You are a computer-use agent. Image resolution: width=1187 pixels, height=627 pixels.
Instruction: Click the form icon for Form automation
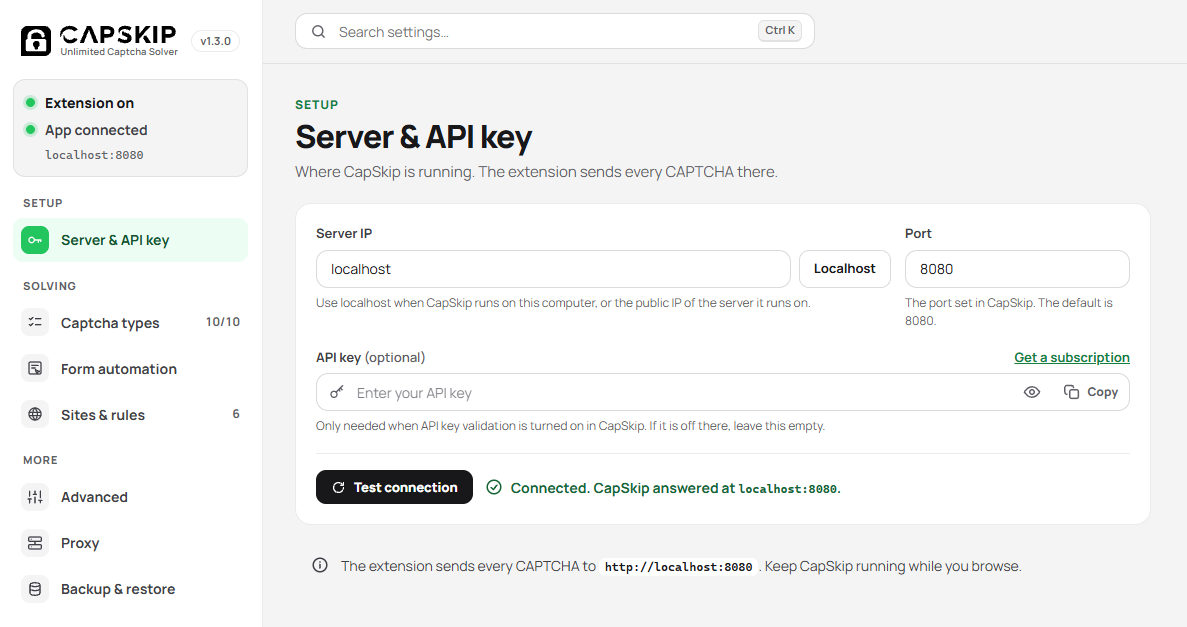35,369
